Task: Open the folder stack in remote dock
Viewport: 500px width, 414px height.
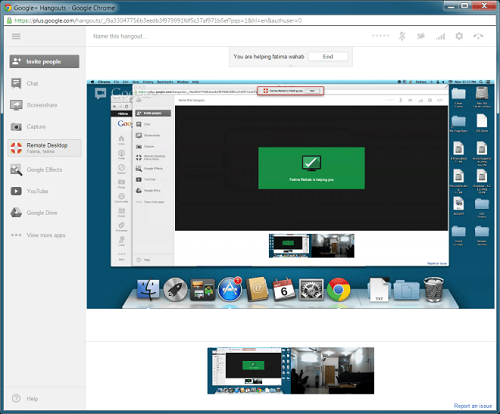Action: pyautogui.click(x=406, y=290)
